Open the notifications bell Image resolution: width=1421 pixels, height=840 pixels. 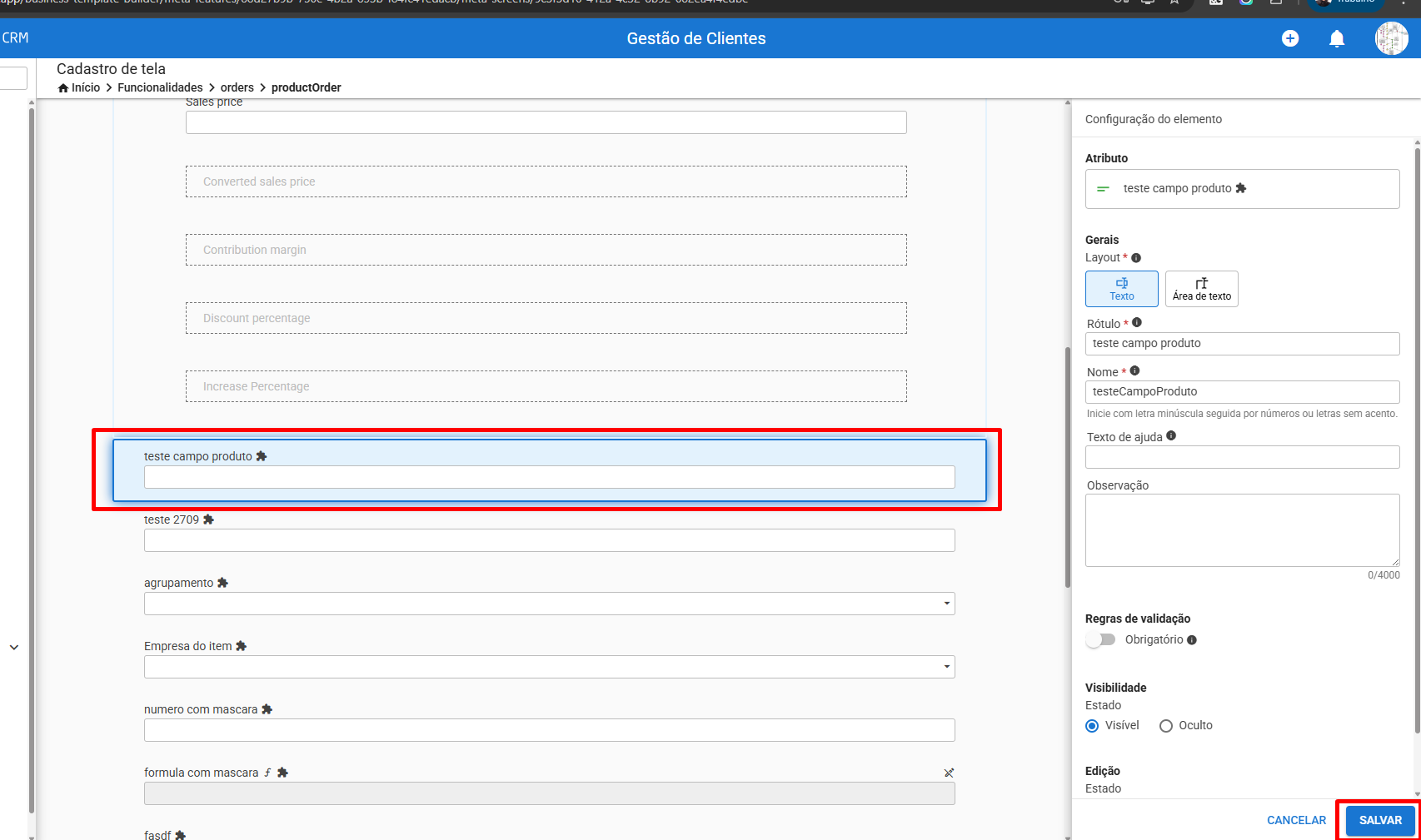click(1337, 38)
